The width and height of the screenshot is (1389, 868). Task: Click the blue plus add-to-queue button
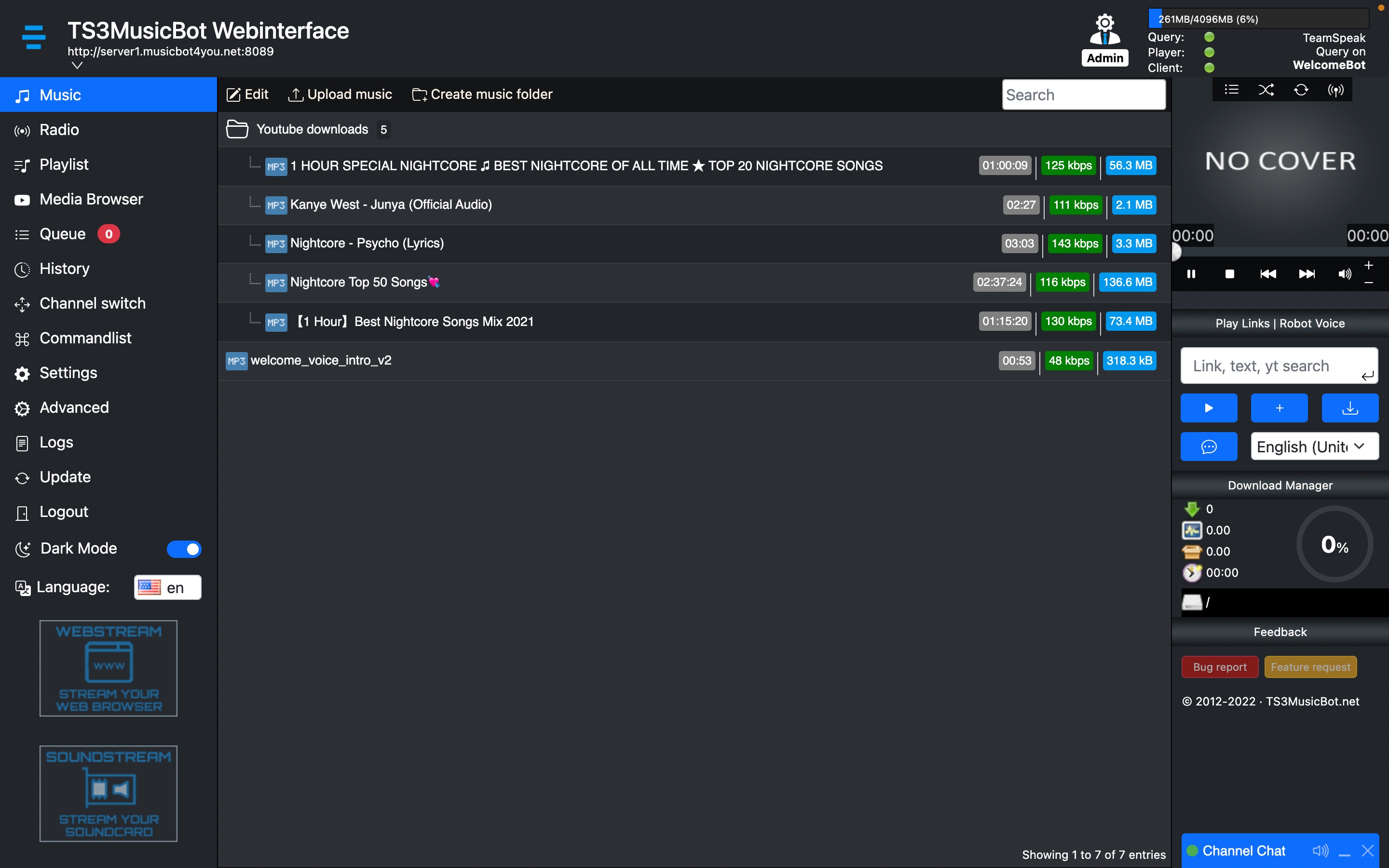click(1280, 408)
